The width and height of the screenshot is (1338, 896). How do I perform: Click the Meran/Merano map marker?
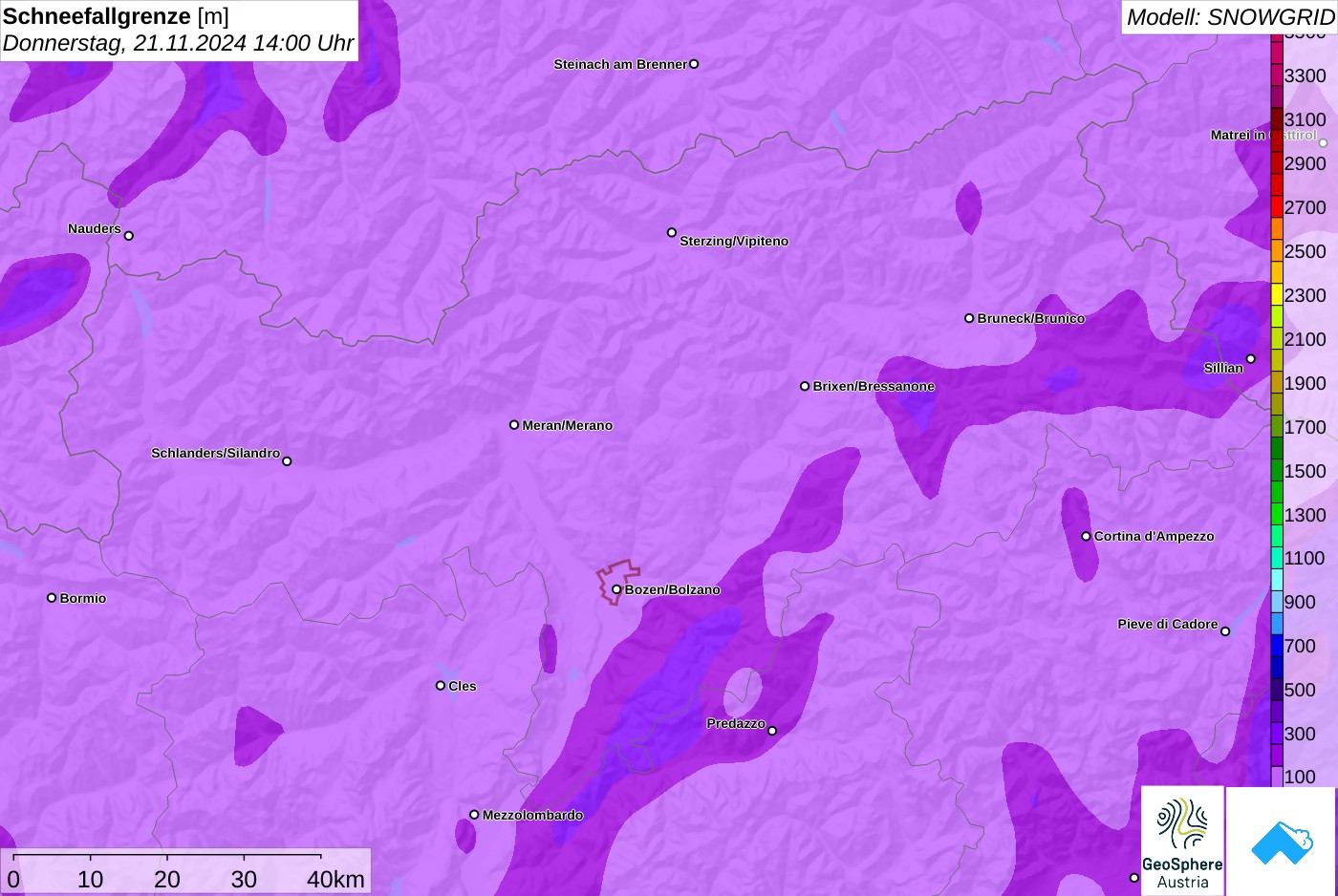click(x=514, y=425)
